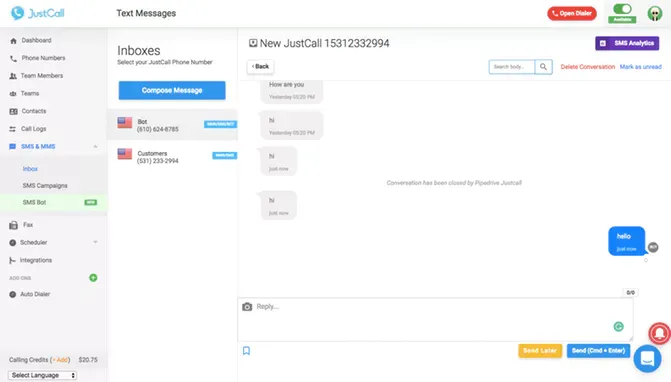Click the $20.75 credits balance
Viewport: 671px width, 382px height.
(88, 360)
